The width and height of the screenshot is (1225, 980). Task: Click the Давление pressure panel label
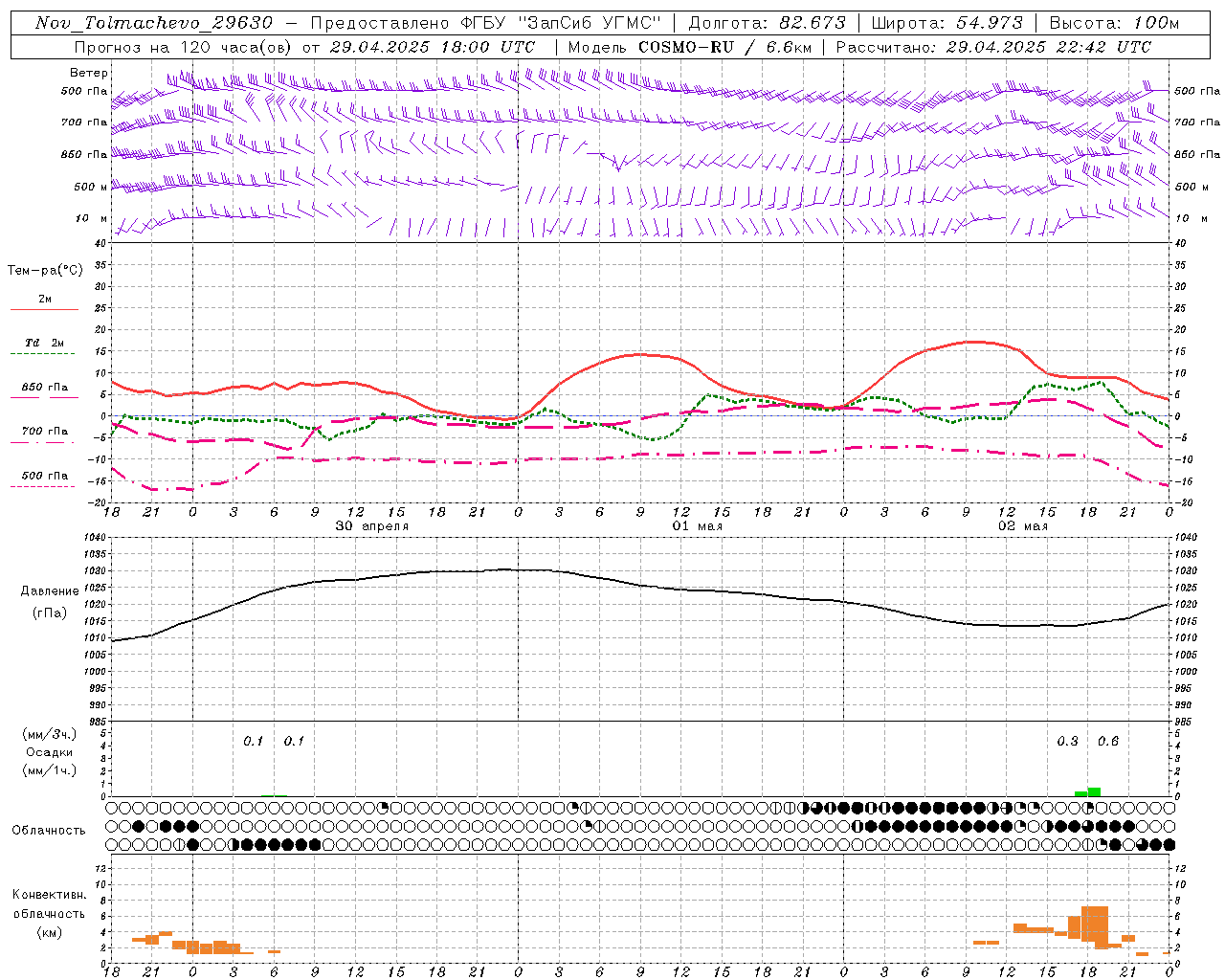pyautogui.click(x=50, y=591)
